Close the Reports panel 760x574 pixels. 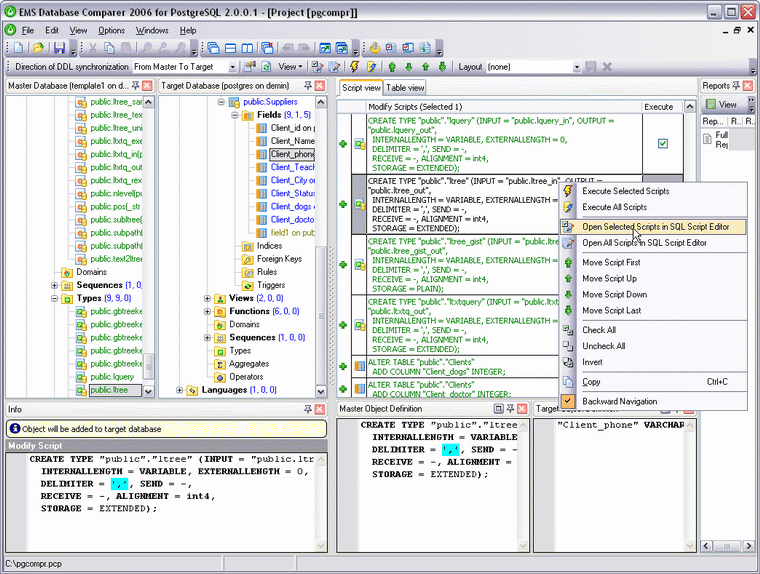coord(748,86)
